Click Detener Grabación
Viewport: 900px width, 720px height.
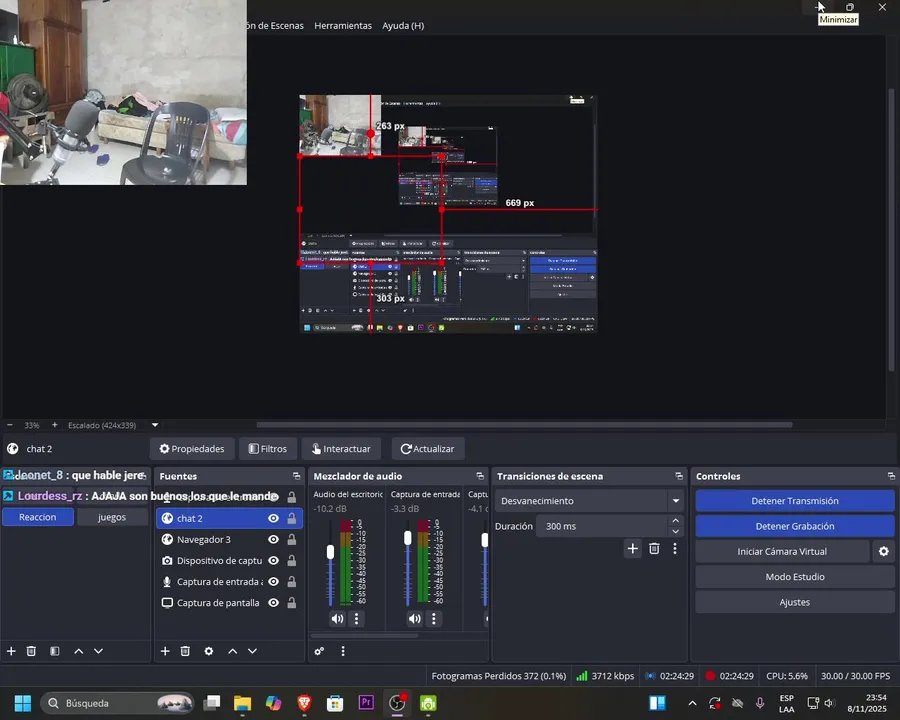click(794, 526)
